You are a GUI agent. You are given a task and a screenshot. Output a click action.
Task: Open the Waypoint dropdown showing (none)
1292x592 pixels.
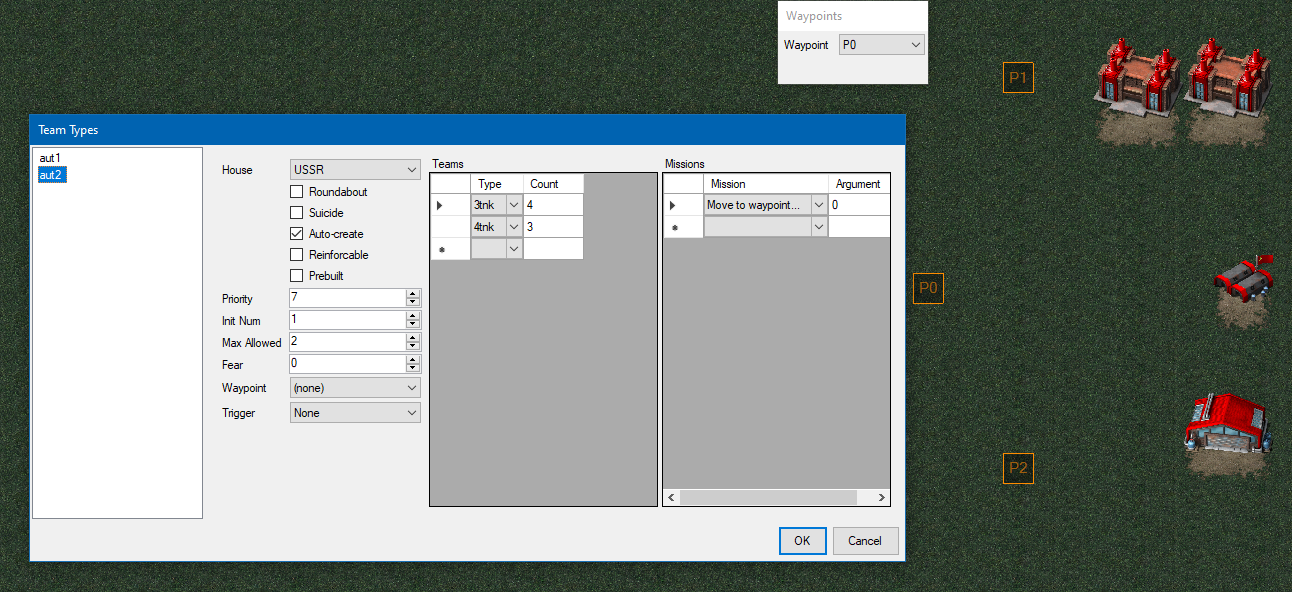[355, 388]
